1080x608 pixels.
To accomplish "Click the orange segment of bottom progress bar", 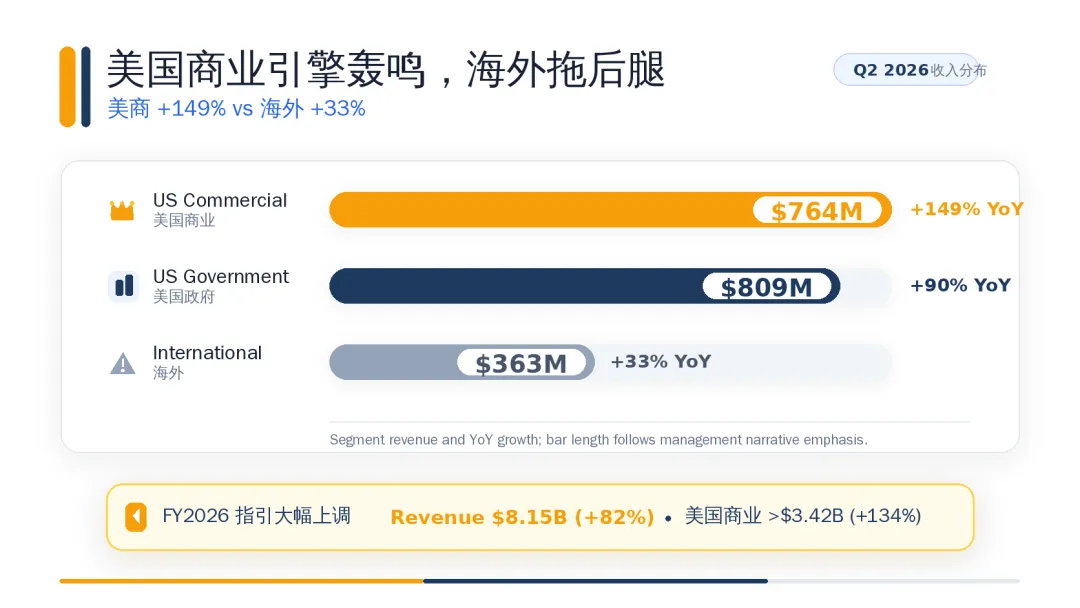I will pyautogui.click(x=241, y=581).
